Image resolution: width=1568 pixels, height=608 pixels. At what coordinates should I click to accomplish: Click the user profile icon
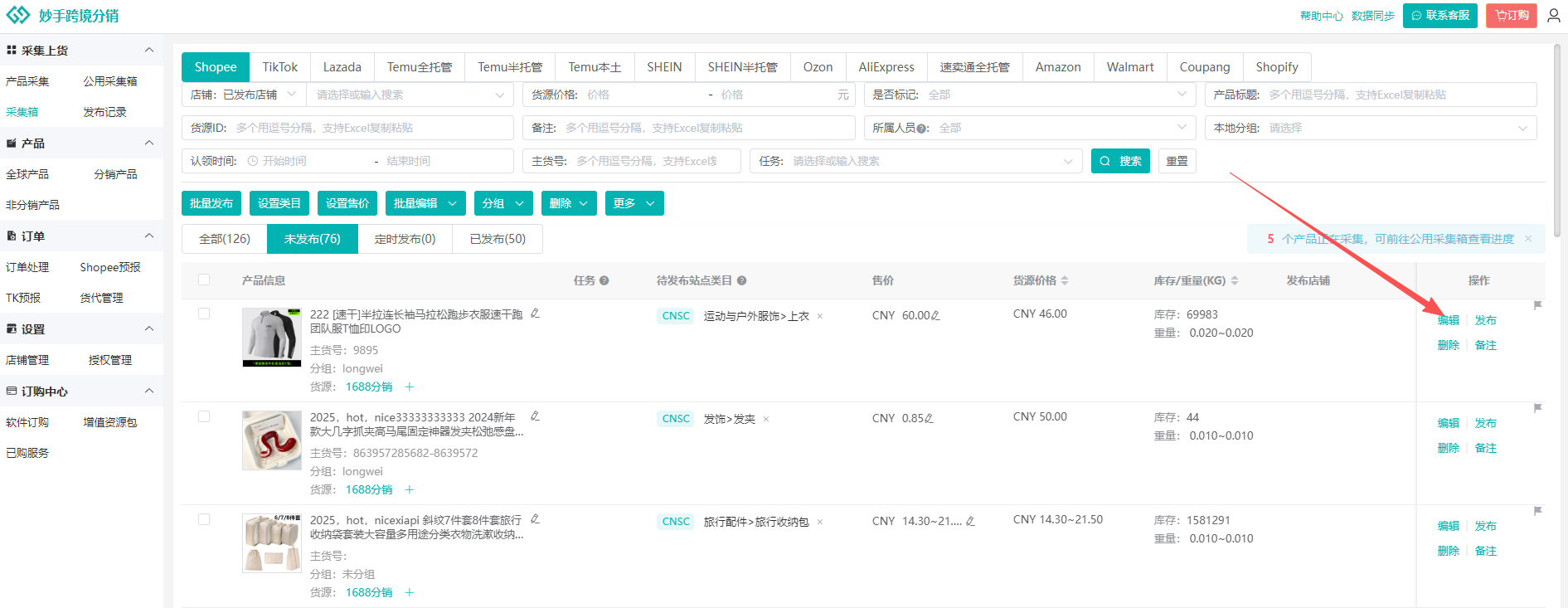point(1553,16)
